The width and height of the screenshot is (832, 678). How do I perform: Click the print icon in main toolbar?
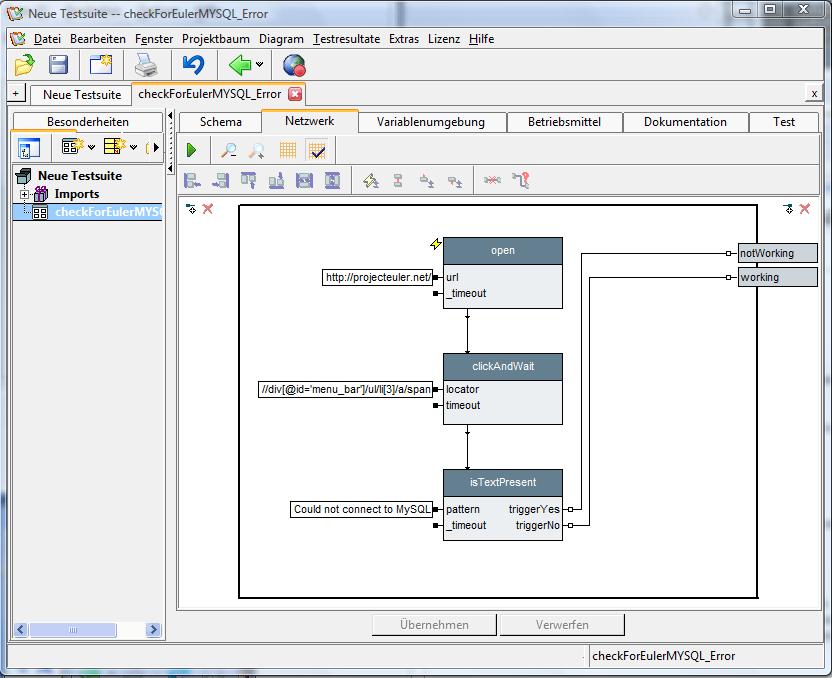click(x=146, y=65)
